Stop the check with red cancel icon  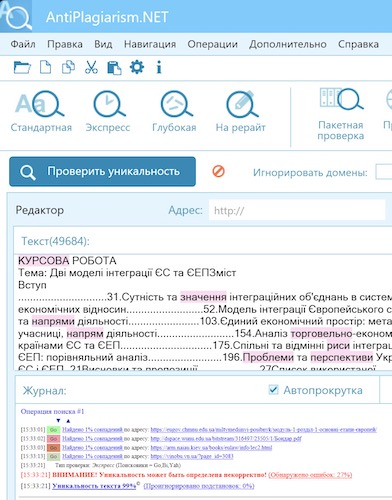[x=218, y=171]
